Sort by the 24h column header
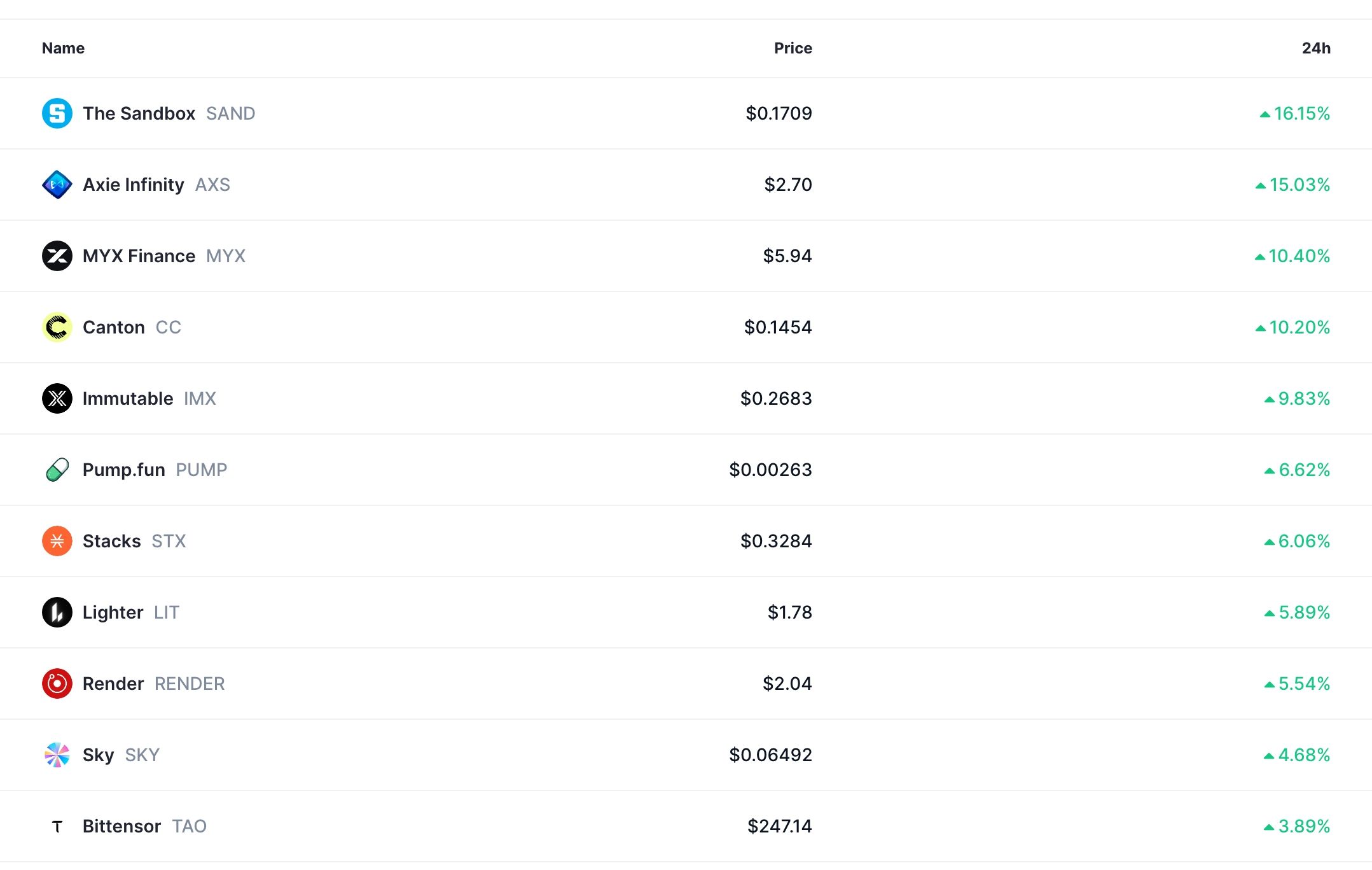Image resolution: width=1372 pixels, height=870 pixels. tap(1316, 48)
